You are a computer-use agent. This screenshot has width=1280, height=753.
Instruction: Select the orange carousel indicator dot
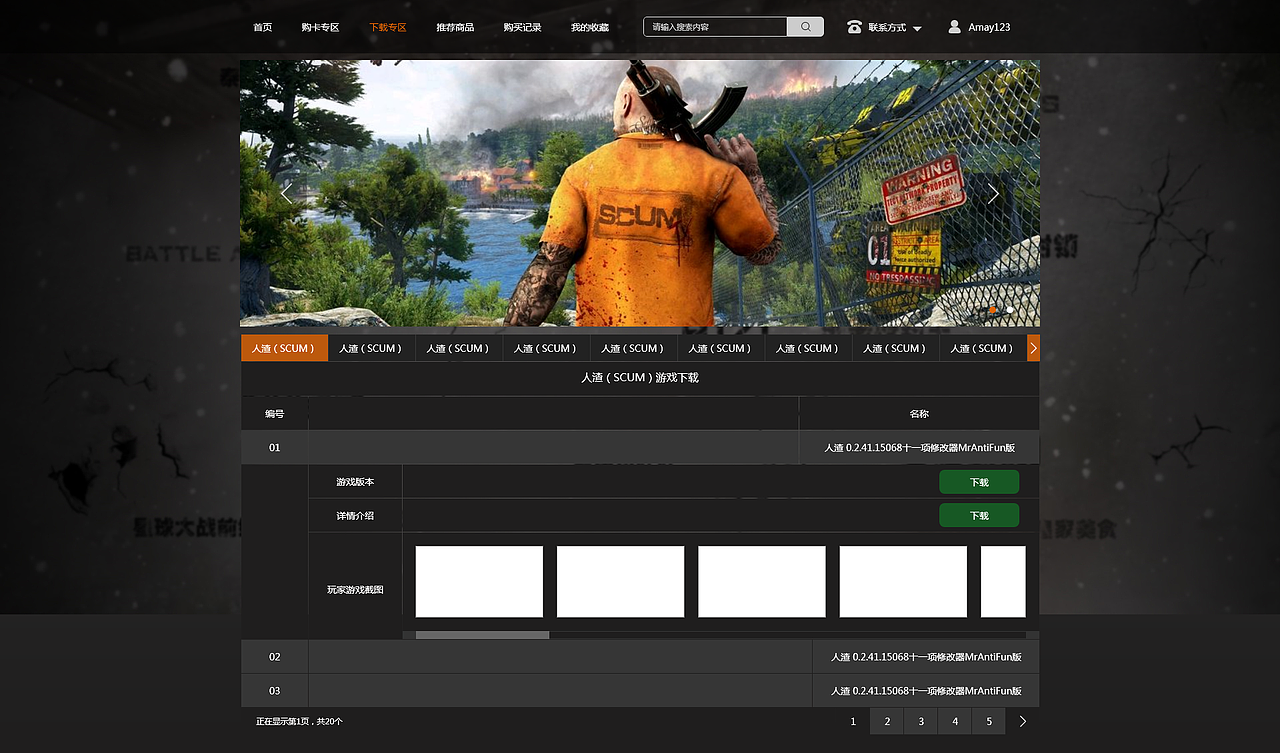[992, 311]
